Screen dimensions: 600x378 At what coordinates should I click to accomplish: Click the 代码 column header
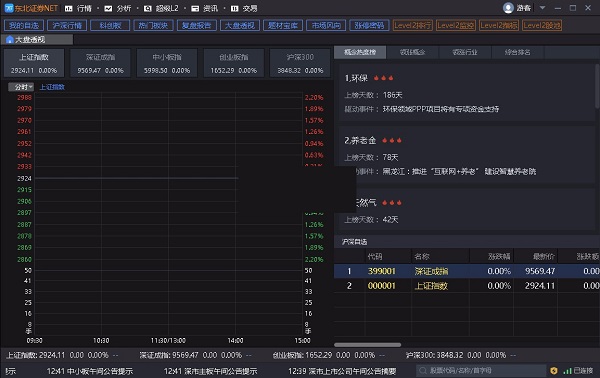pyautogui.click(x=375, y=256)
